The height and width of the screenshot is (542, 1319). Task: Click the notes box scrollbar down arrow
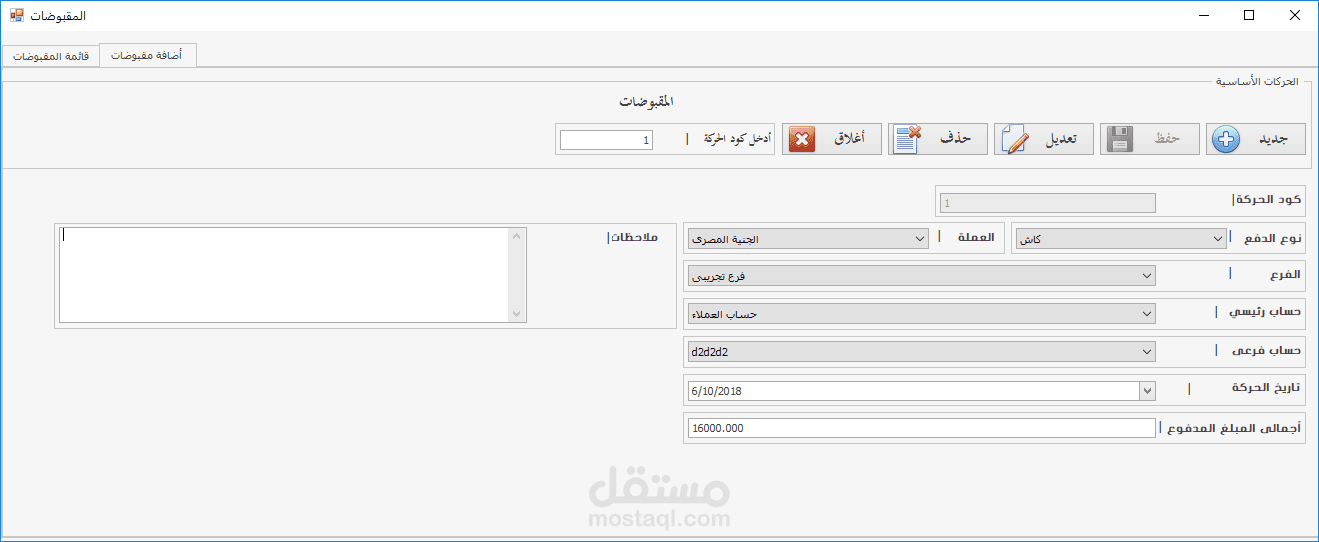(x=517, y=313)
